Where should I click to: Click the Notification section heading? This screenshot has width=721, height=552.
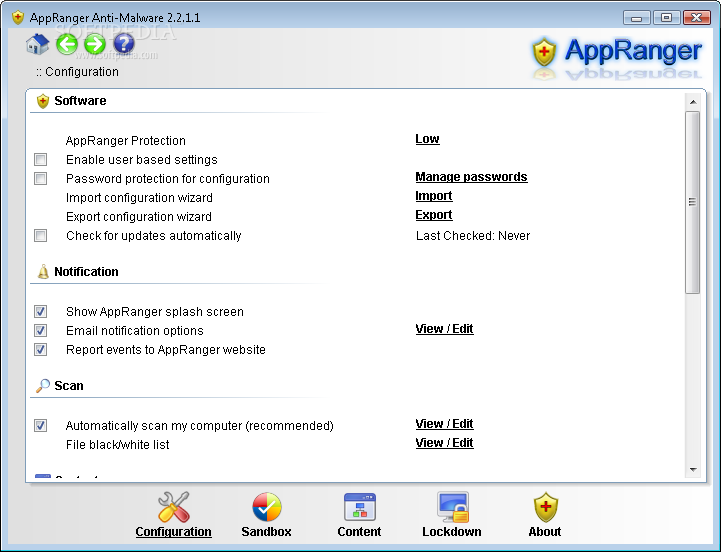coord(86,272)
